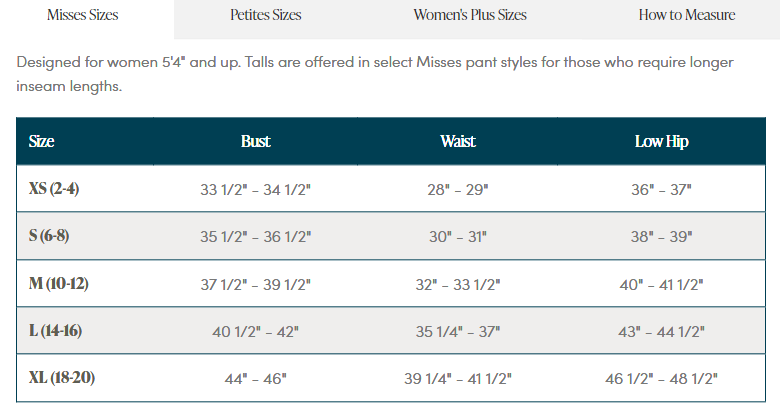Image resolution: width=780 pixels, height=416 pixels.
Task: Click the M low hip value 40" – 41 1/2"
Action: (662, 285)
